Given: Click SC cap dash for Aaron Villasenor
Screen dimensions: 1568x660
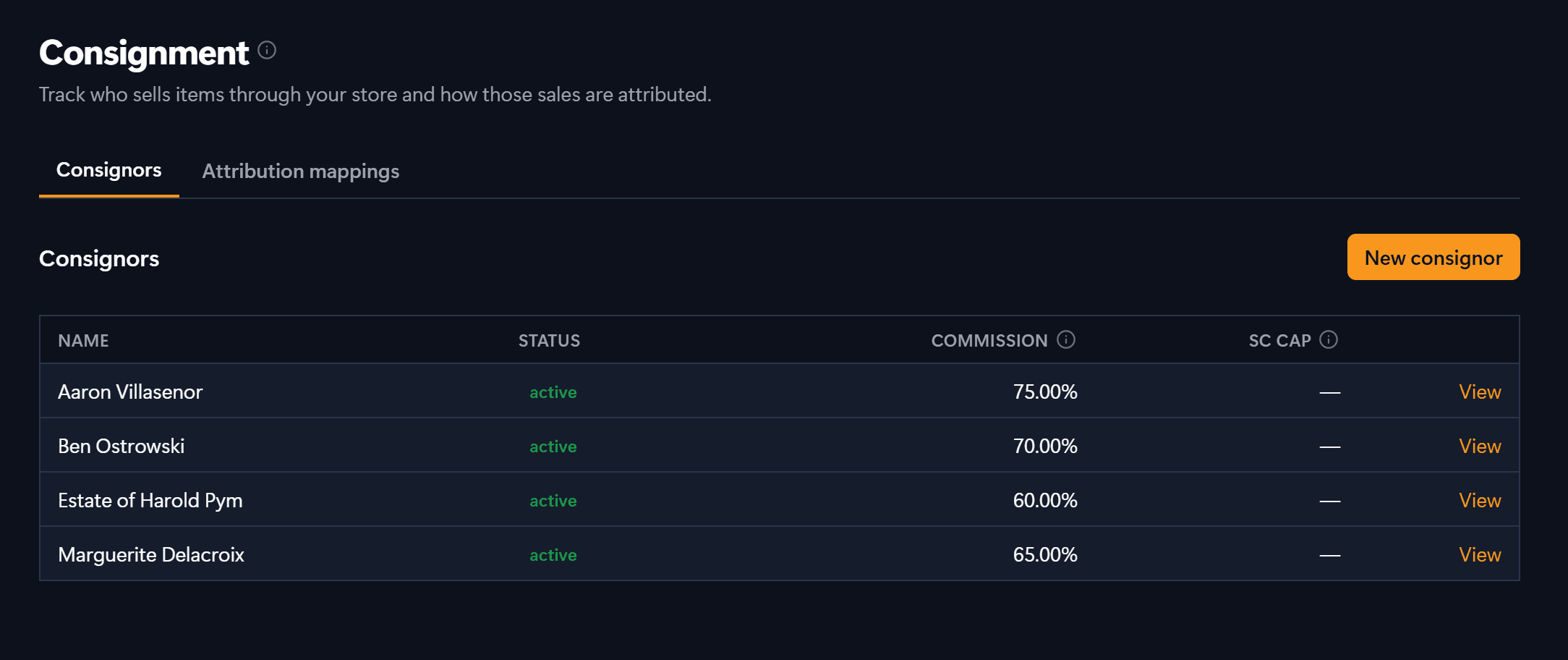Looking at the screenshot, I should pos(1330,392).
